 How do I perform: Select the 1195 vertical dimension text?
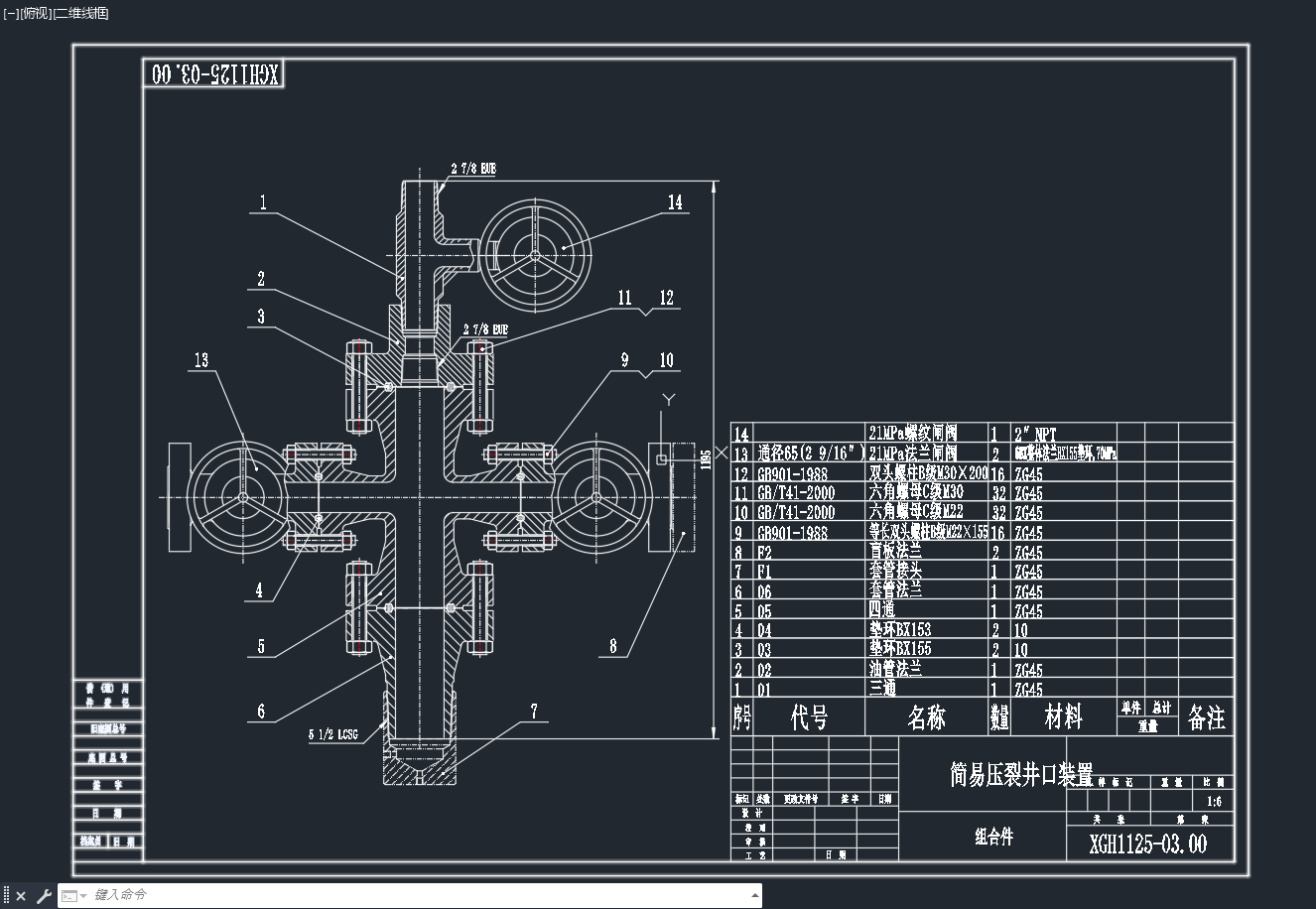(706, 458)
